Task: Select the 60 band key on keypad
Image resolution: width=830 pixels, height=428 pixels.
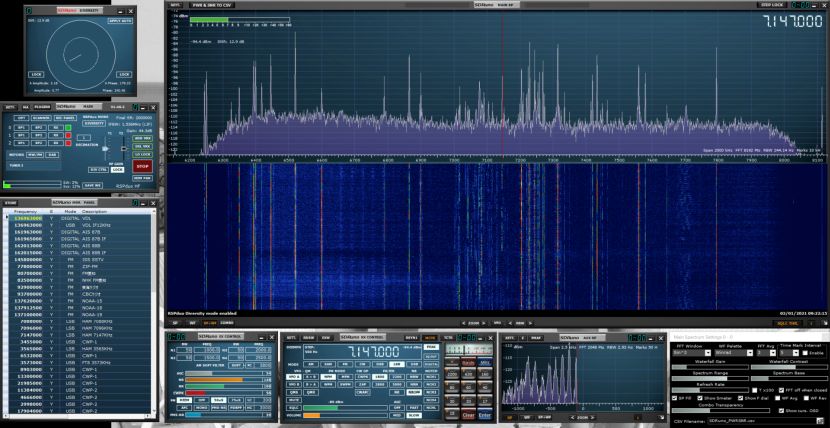Action: coord(468,387)
